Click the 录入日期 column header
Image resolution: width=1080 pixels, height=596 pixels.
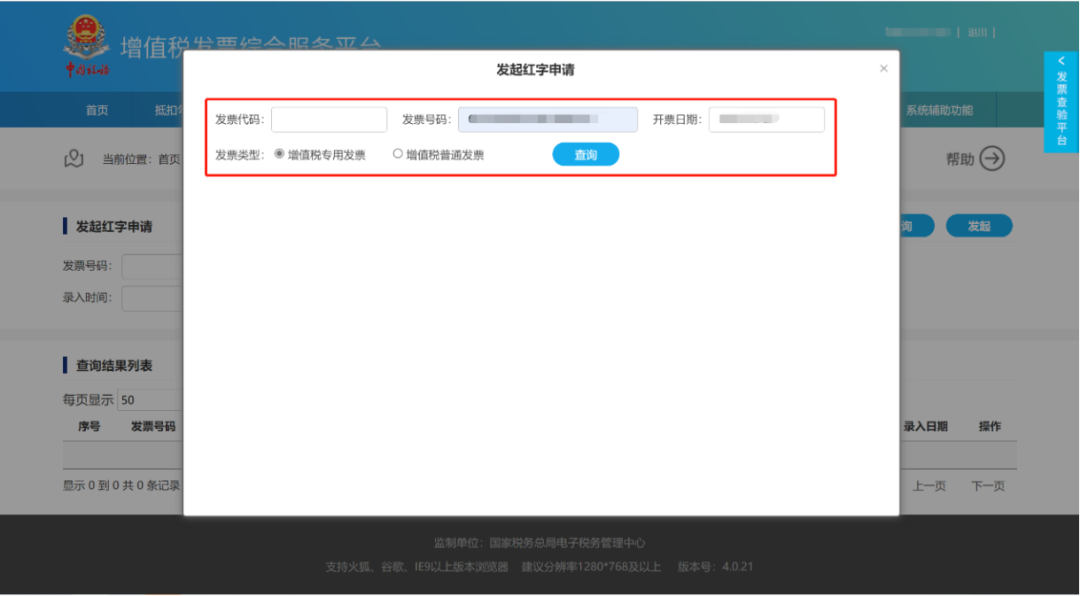tap(925, 426)
